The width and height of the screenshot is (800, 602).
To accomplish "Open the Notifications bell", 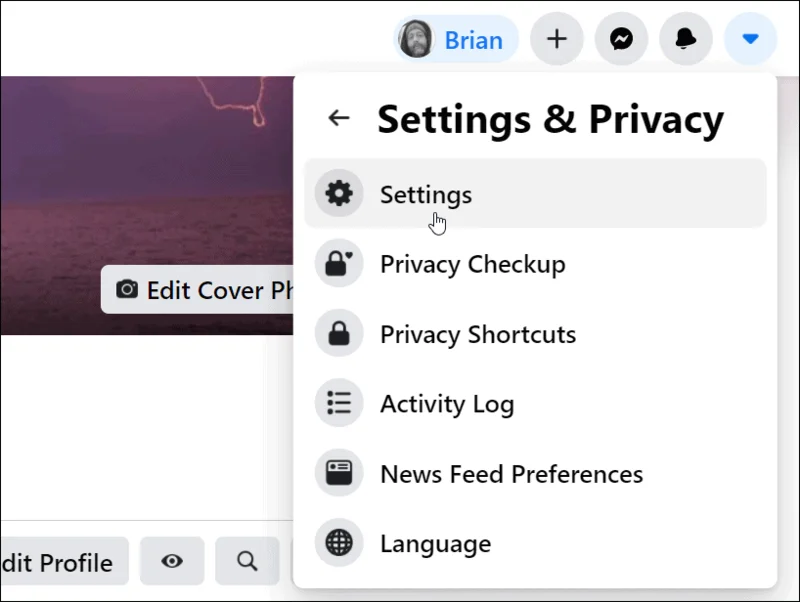I will pos(686,39).
